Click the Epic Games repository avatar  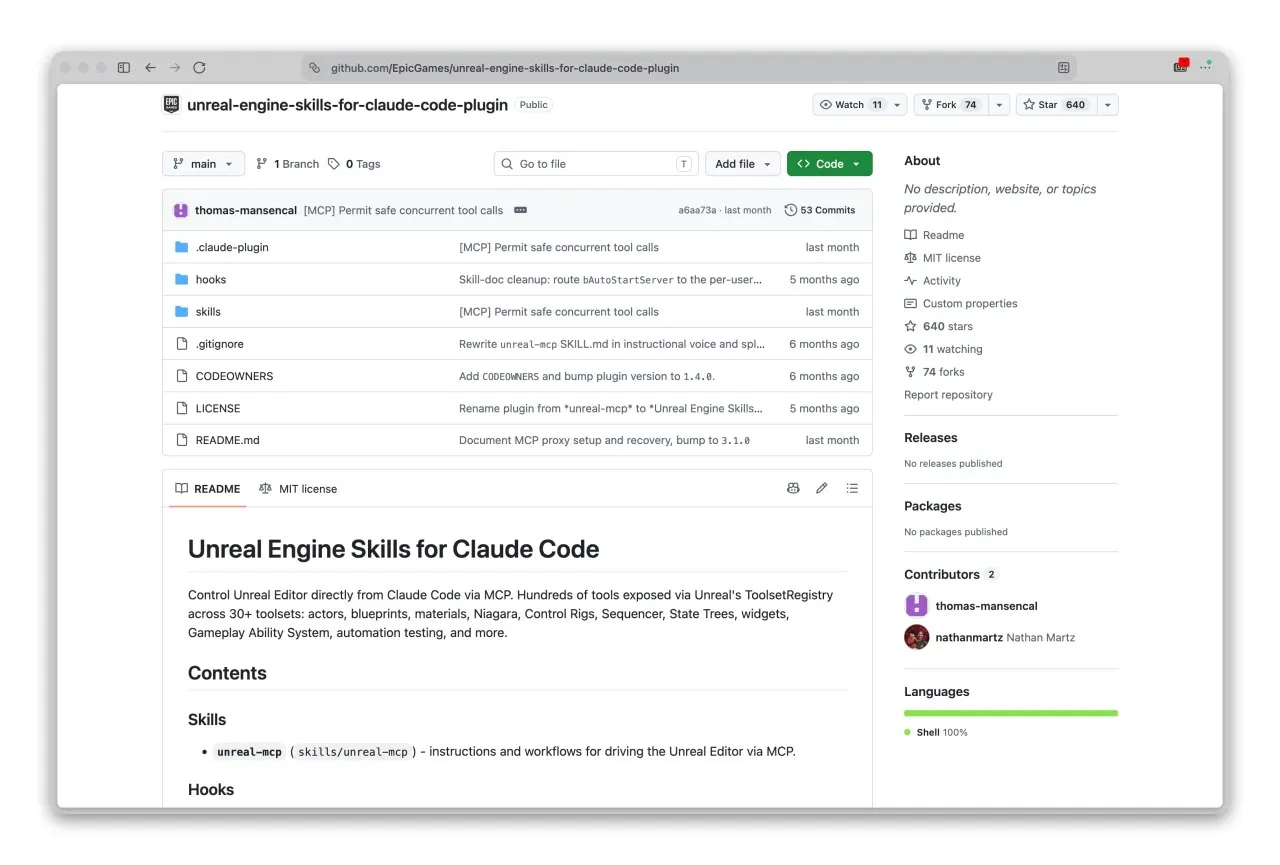tap(171, 104)
